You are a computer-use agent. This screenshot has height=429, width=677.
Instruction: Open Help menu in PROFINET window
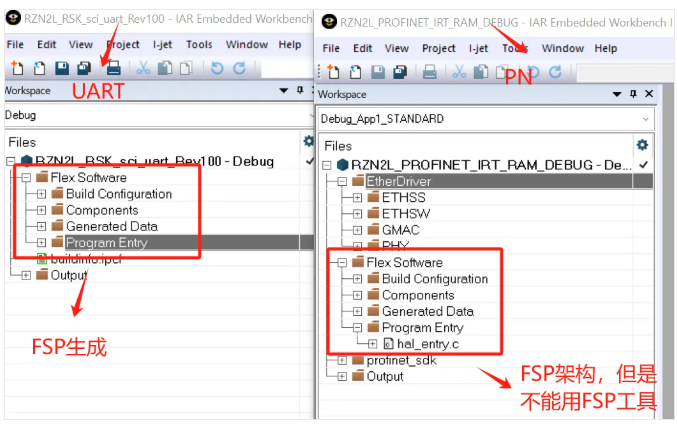coord(605,48)
